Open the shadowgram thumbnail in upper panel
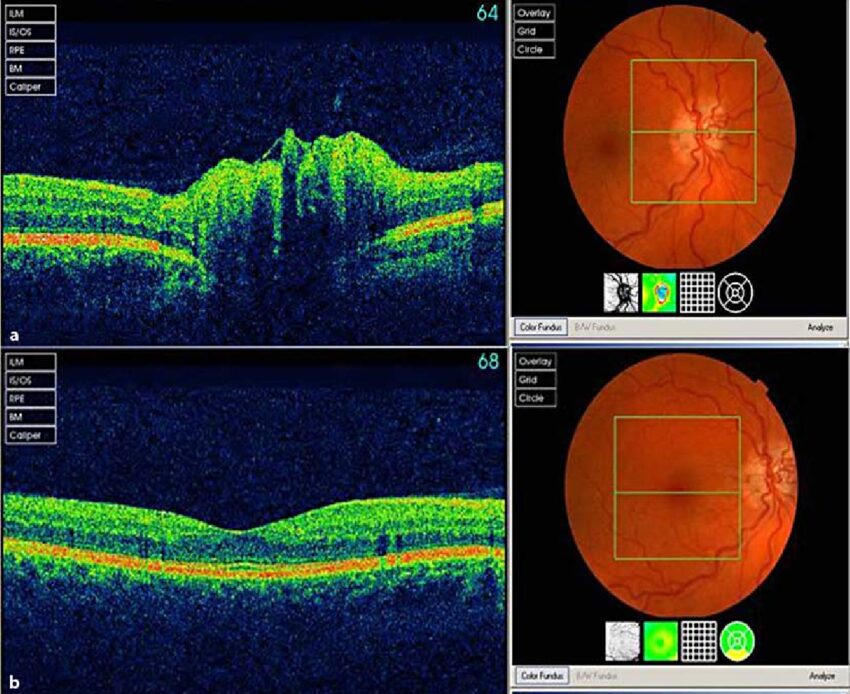This screenshot has height=694, width=850. tap(622, 291)
